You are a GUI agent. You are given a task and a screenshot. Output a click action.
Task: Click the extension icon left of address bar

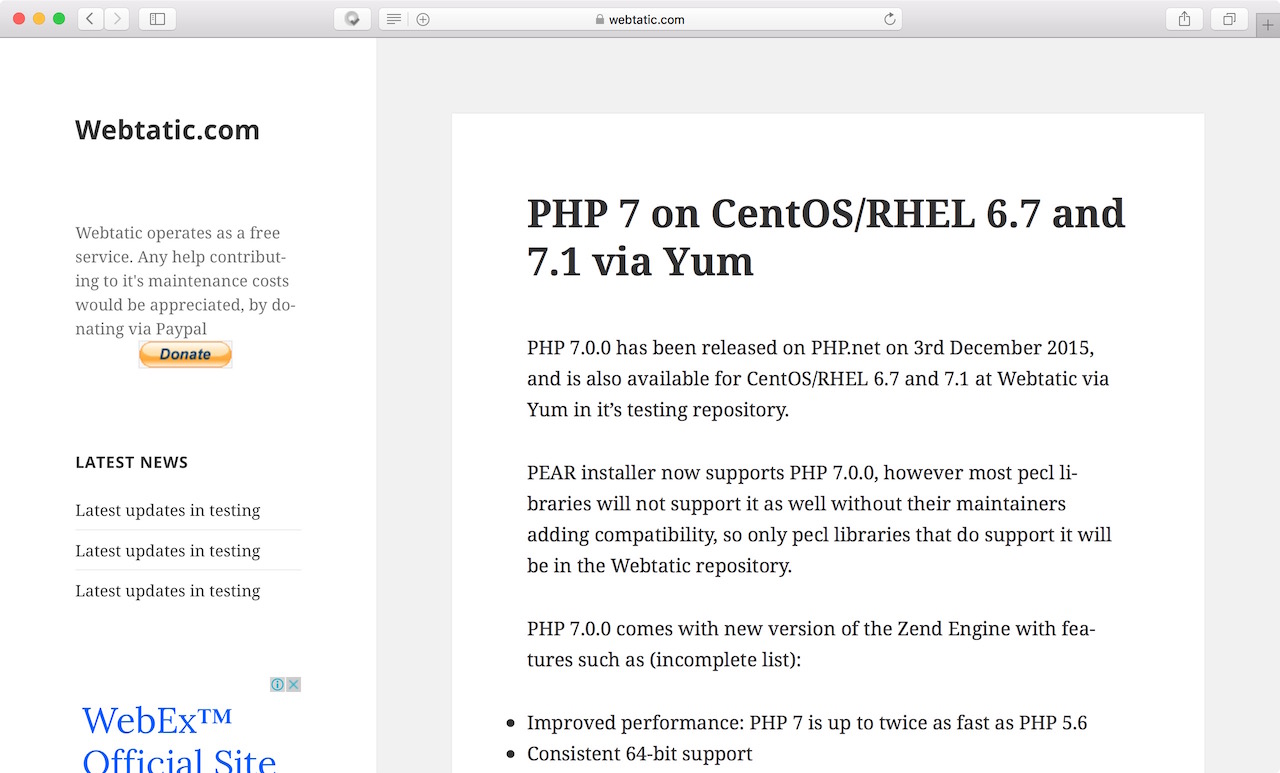(352, 19)
